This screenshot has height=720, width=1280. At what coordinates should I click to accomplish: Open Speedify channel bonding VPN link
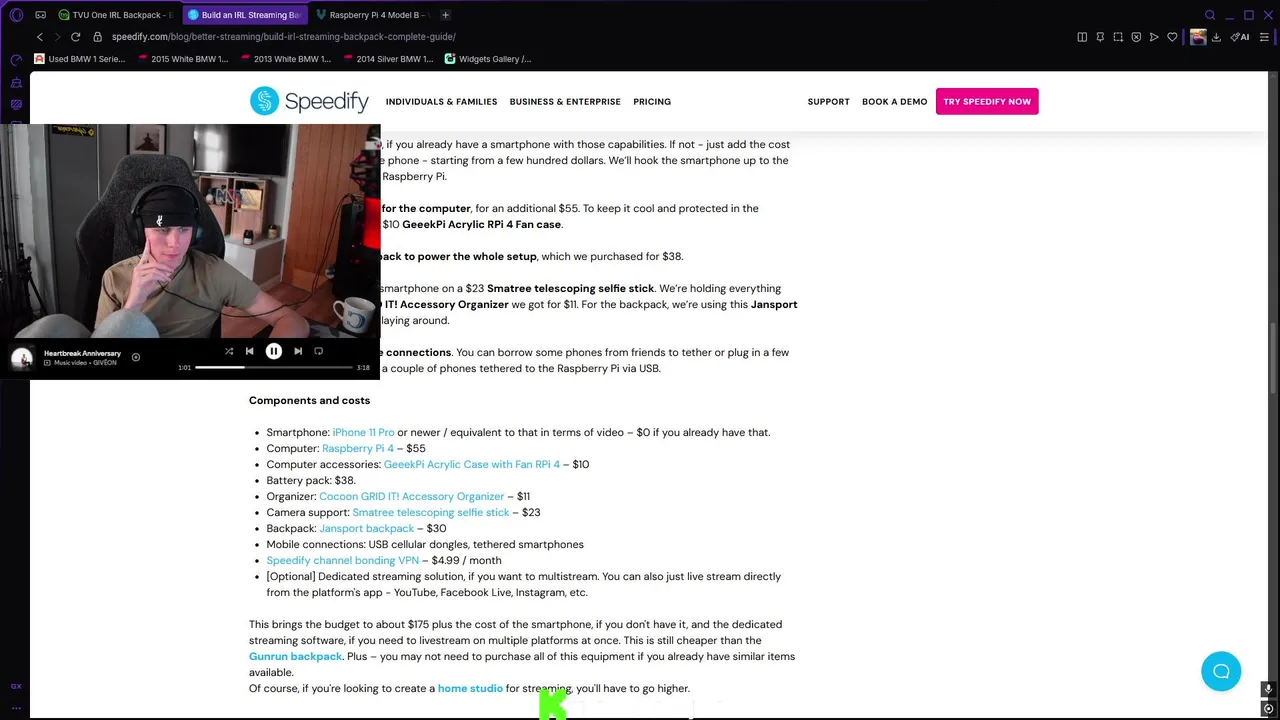[x=343, y=560]
